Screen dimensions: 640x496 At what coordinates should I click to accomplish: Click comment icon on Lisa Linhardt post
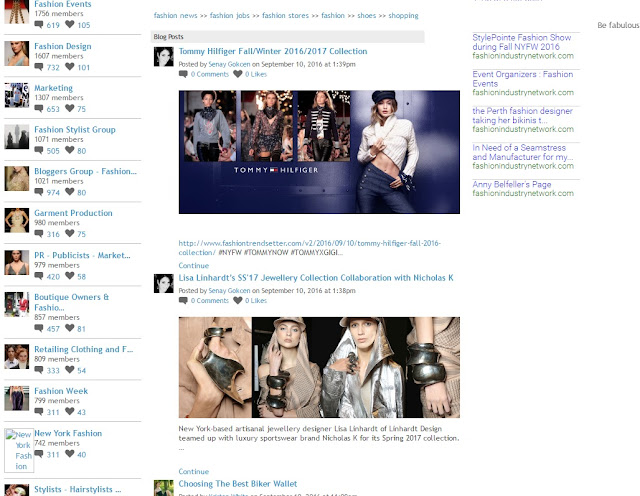coord(183,300)
